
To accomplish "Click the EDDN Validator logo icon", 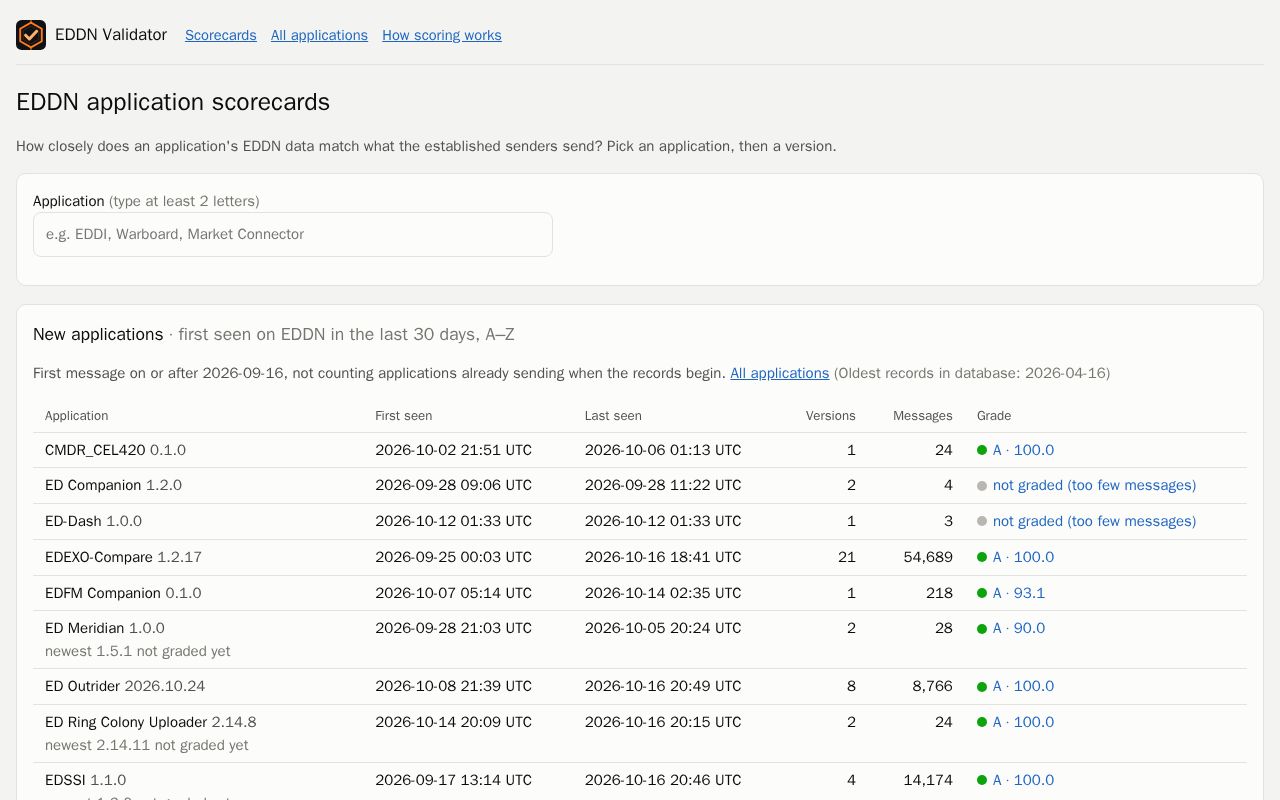I will 31,35.
